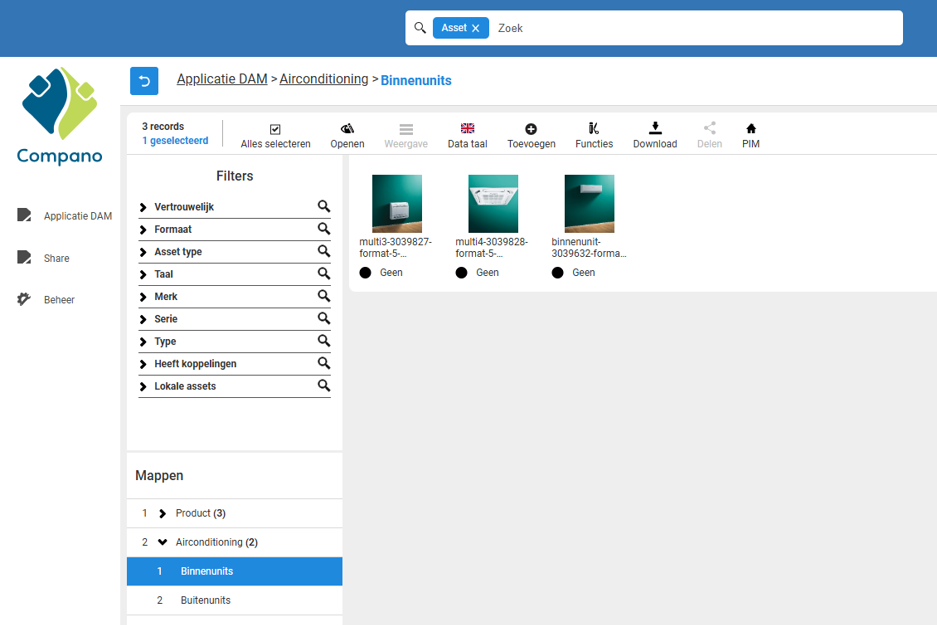Screen dimensions: 937x625
Task: Click the Toevoegen plus icon
Action: [531, 129]
